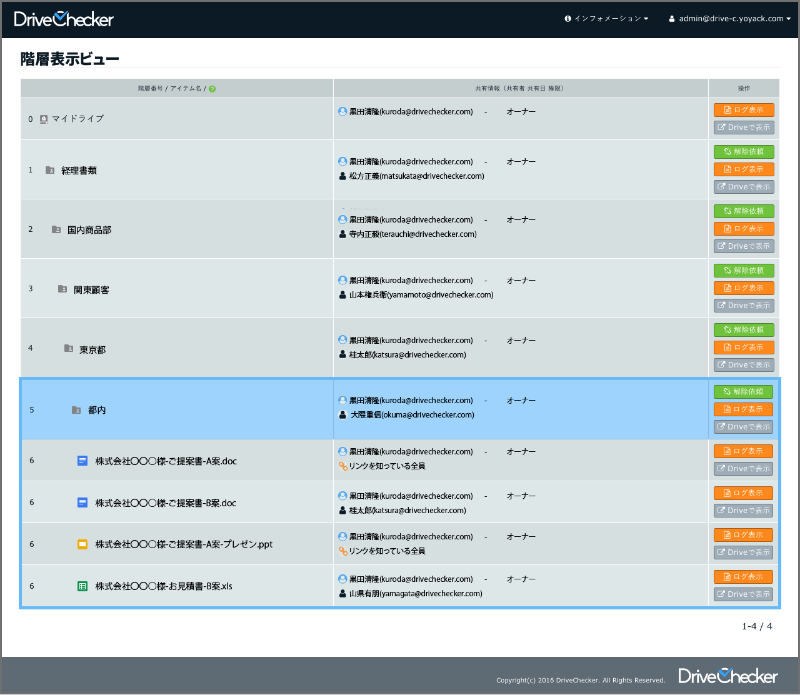Select the 東京都 folder icon

pos(68,349)
